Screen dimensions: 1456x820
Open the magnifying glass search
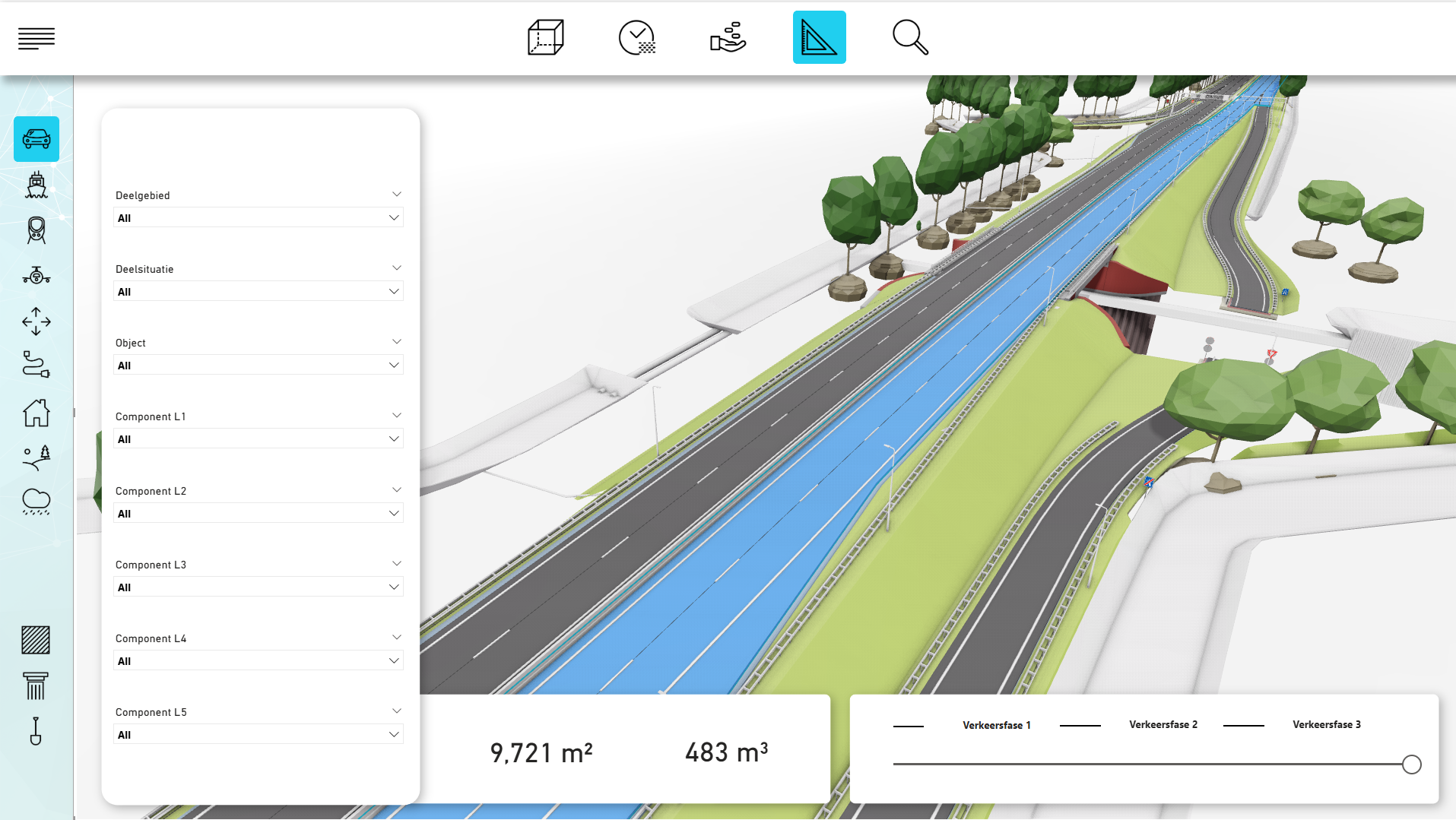click(909, 38)
